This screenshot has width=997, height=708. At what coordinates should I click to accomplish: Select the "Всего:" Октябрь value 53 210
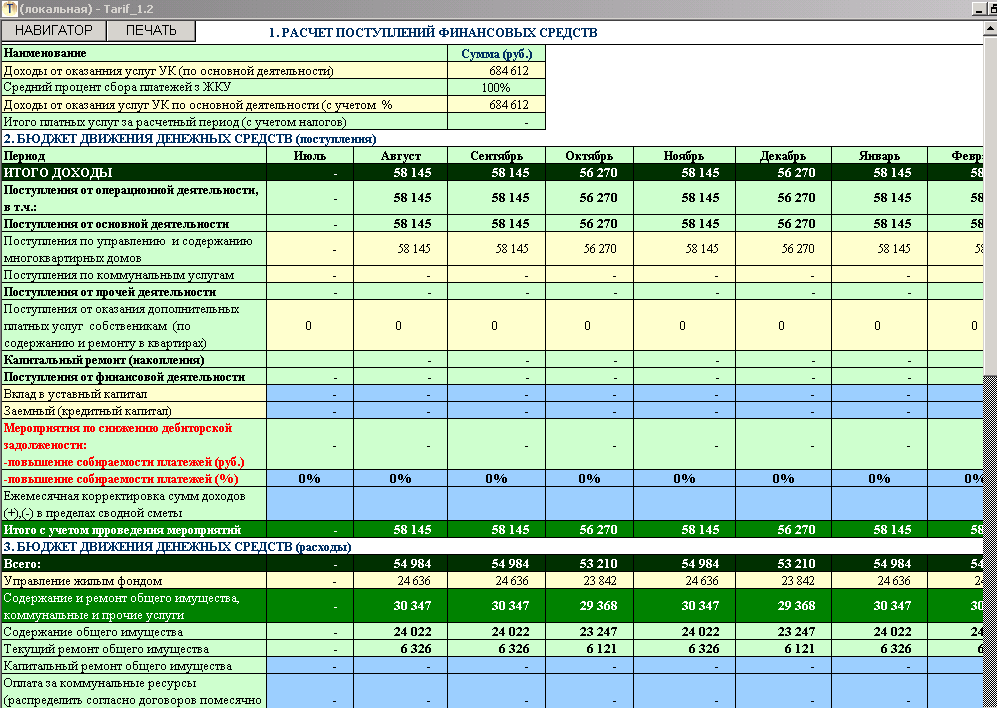[589, 564]
